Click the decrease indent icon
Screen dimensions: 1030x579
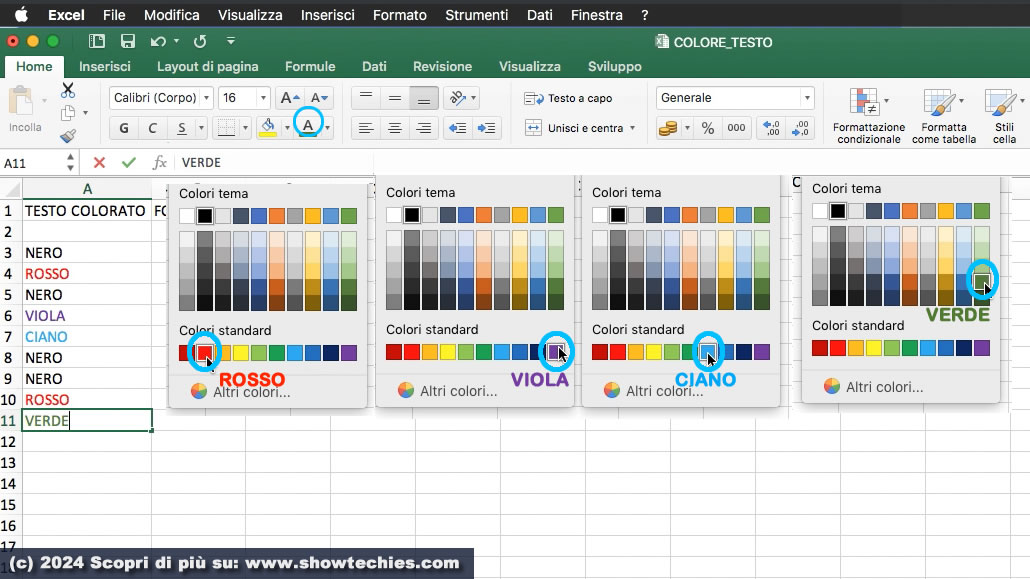tap(457, 128)
